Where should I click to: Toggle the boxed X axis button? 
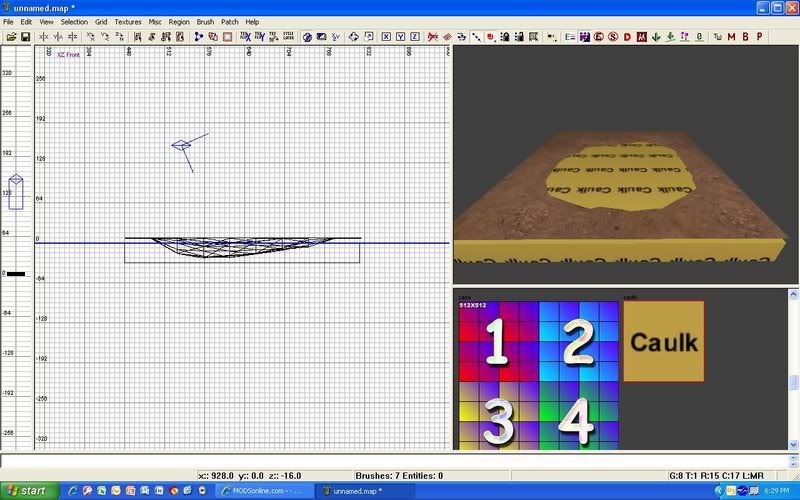(x=386, y=37)
